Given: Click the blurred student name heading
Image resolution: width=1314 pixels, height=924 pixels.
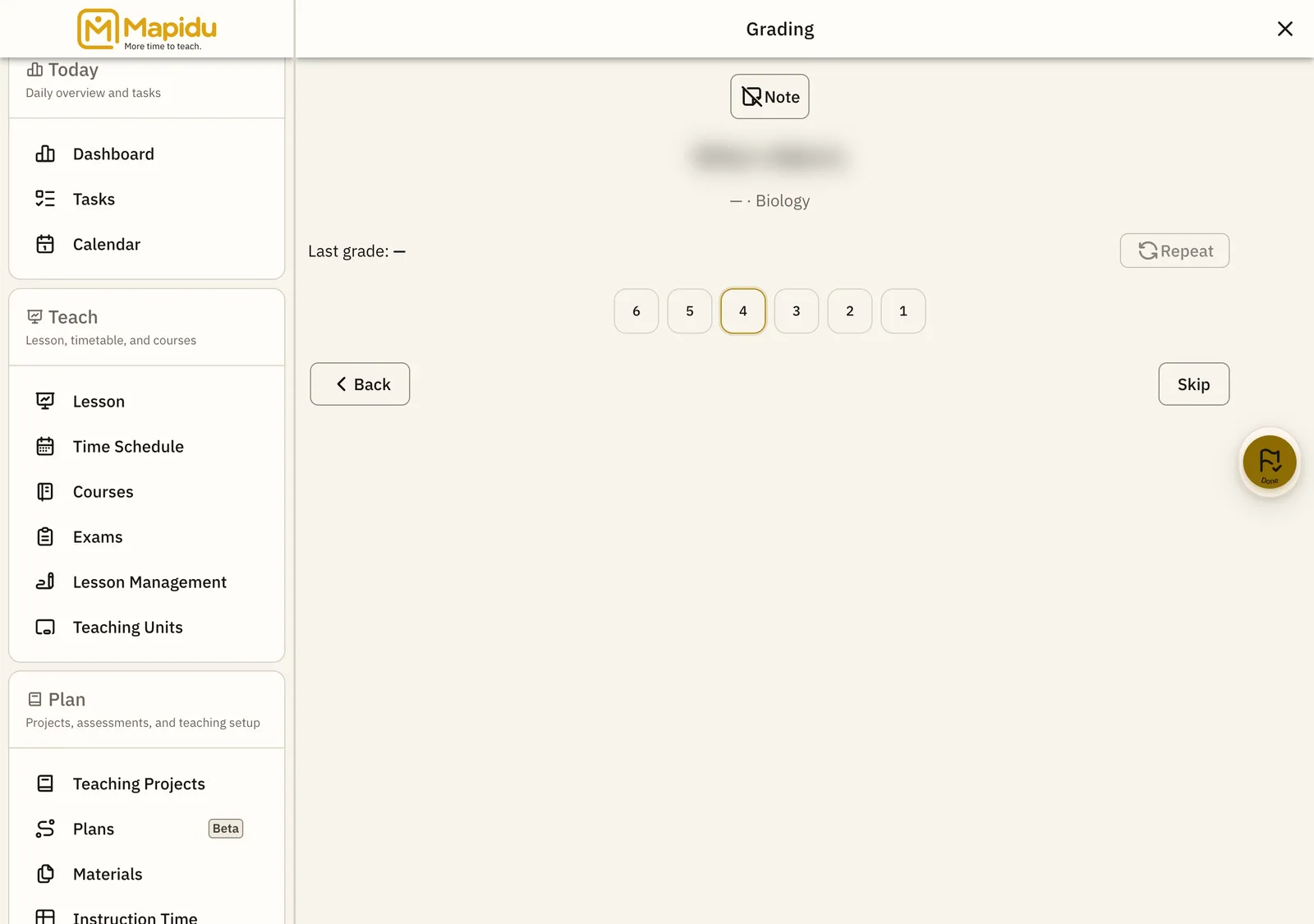Looking at the screenshot, I should (770, 156).
